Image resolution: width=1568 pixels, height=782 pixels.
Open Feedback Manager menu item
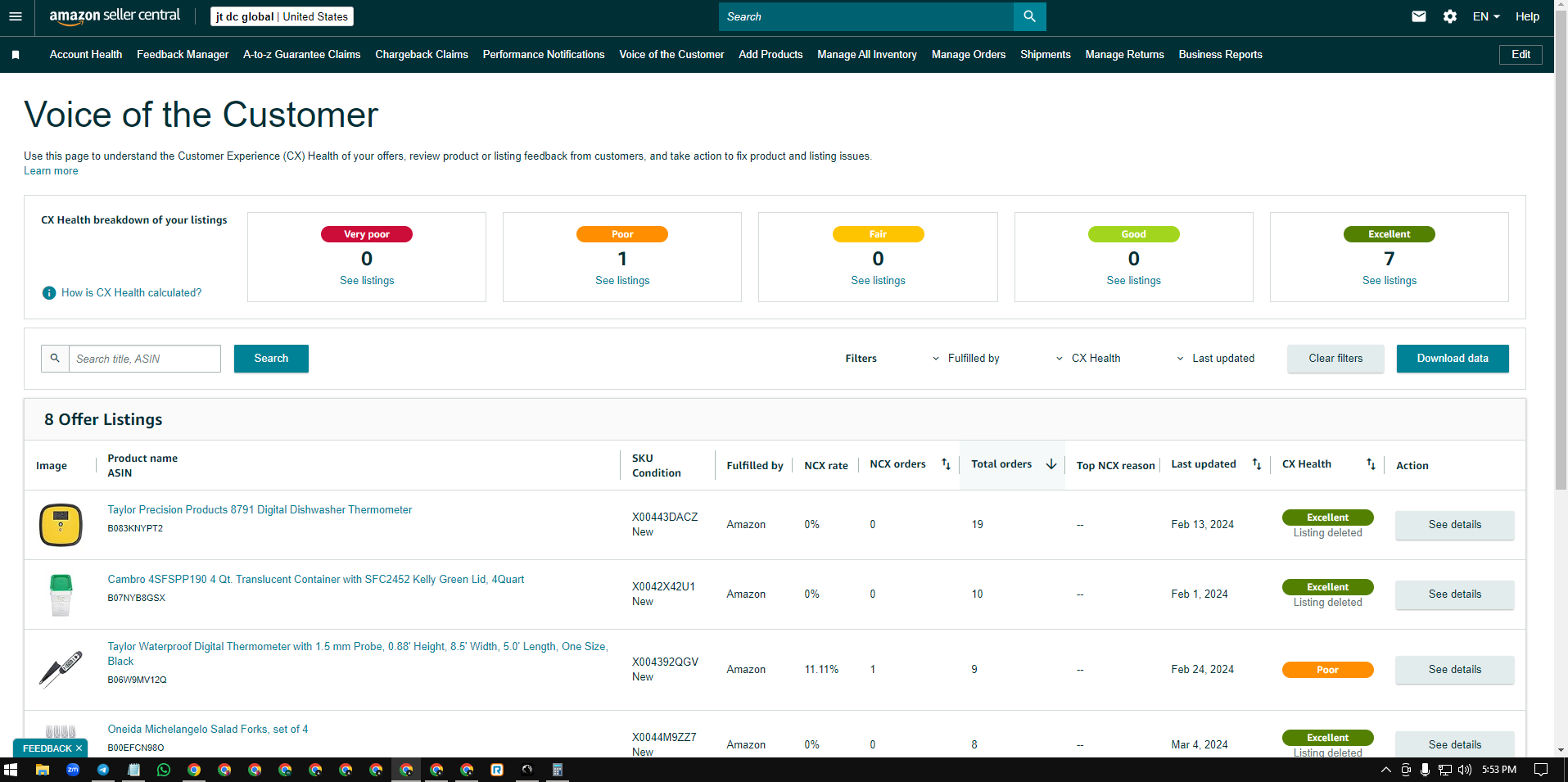click(183, 55)
